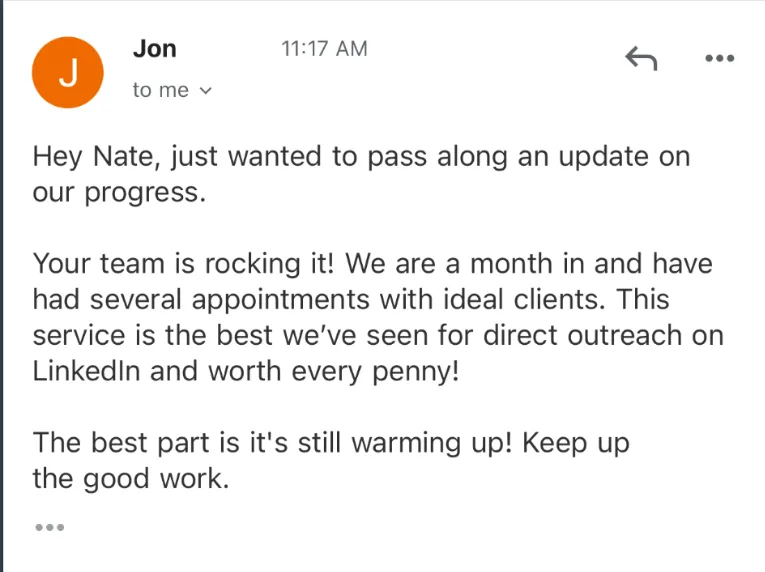
Task: Open the three-dot more options menu
Action: coord(719,59)
